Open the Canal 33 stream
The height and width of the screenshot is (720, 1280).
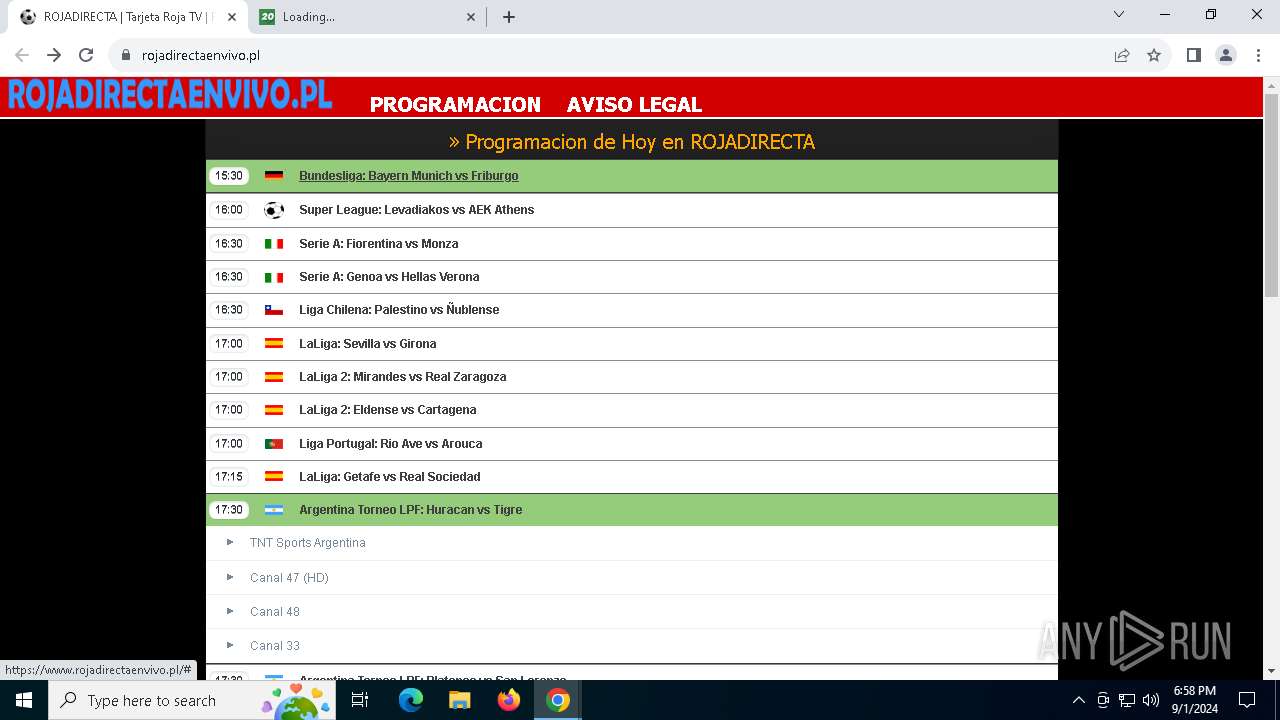click(x=275, y=646)
